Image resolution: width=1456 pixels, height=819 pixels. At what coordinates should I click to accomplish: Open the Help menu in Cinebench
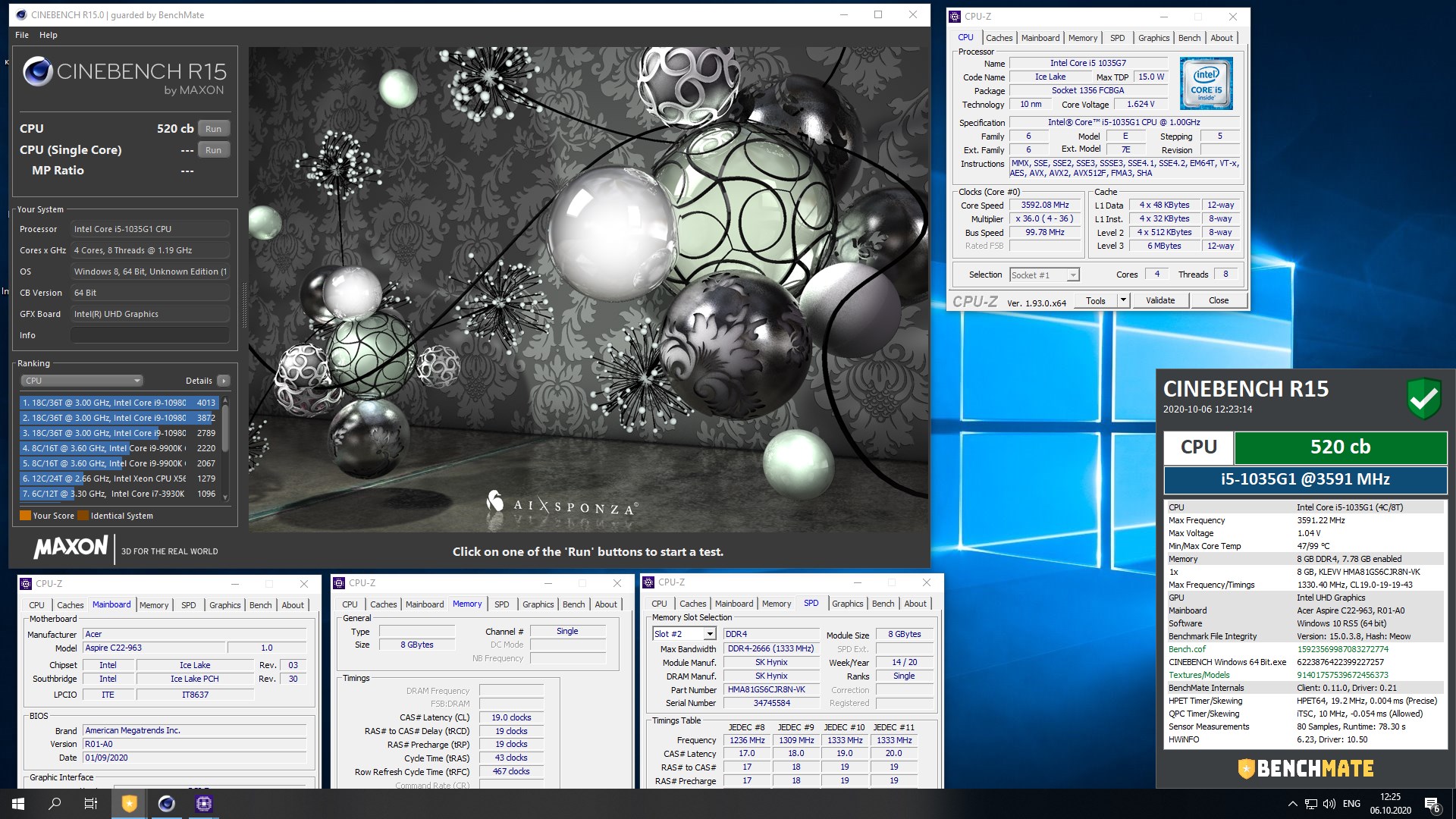[x=49, y=35]
